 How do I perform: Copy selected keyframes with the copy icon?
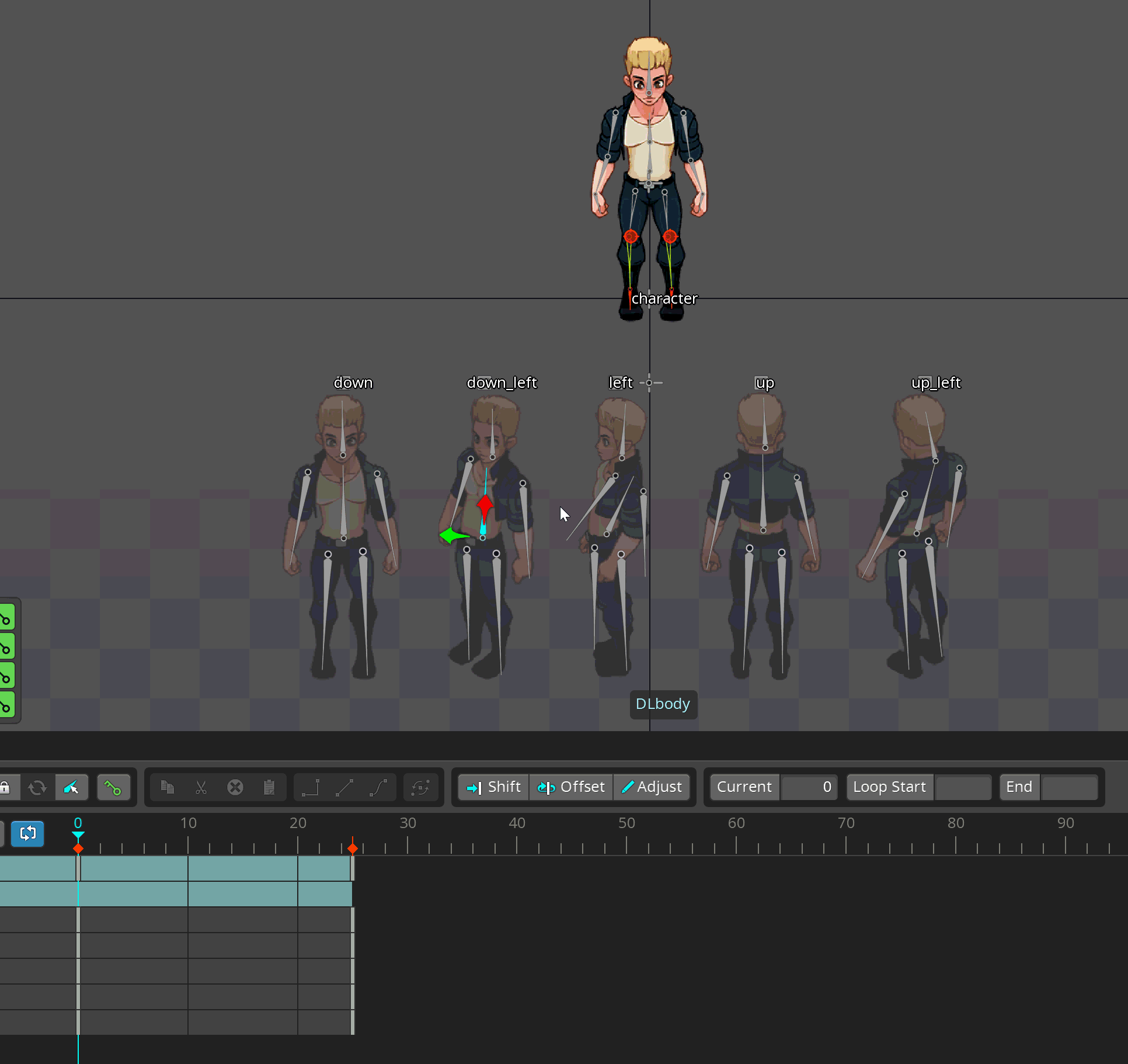168,787
